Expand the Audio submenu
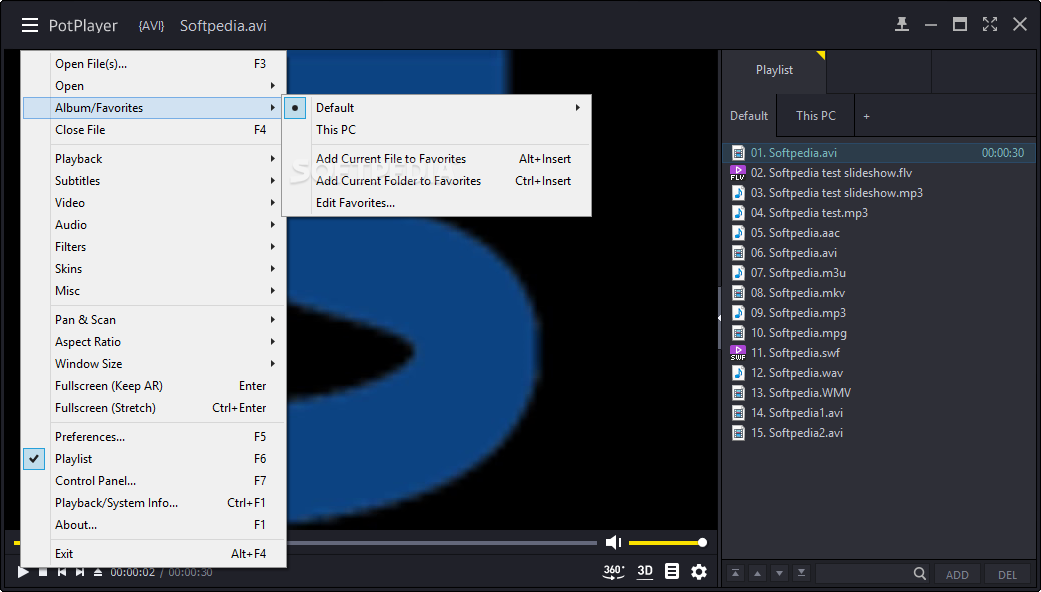Viewport: 1041px width, 592px height. tap(155, 224)
